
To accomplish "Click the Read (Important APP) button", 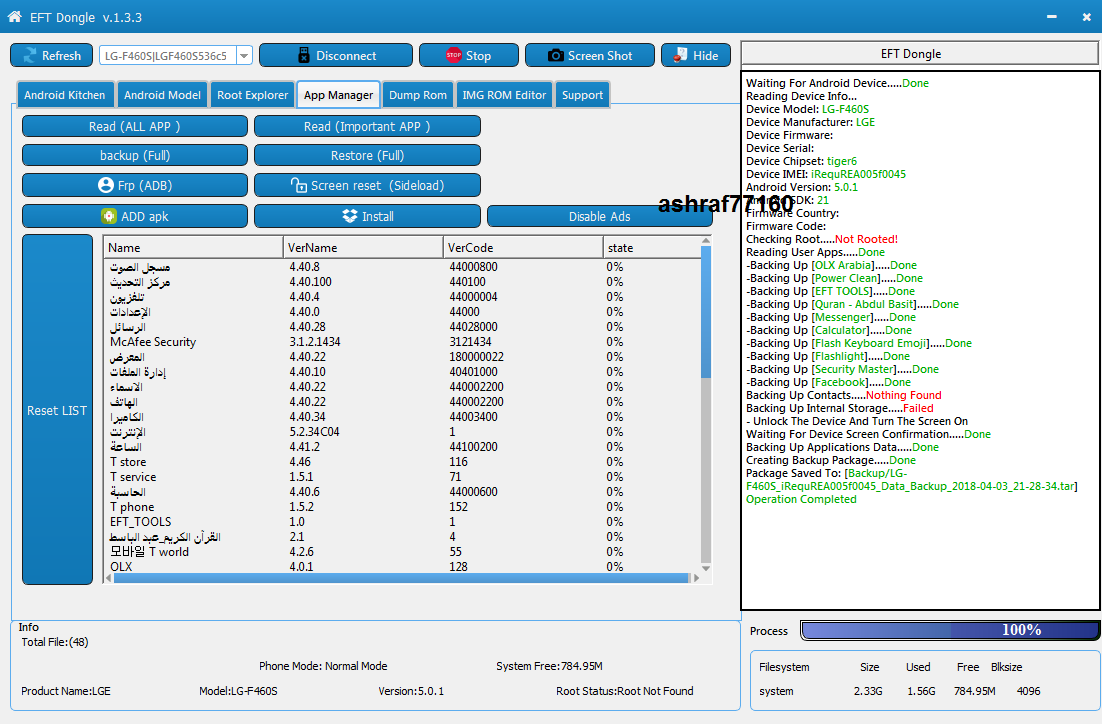I will pos(367,127).
